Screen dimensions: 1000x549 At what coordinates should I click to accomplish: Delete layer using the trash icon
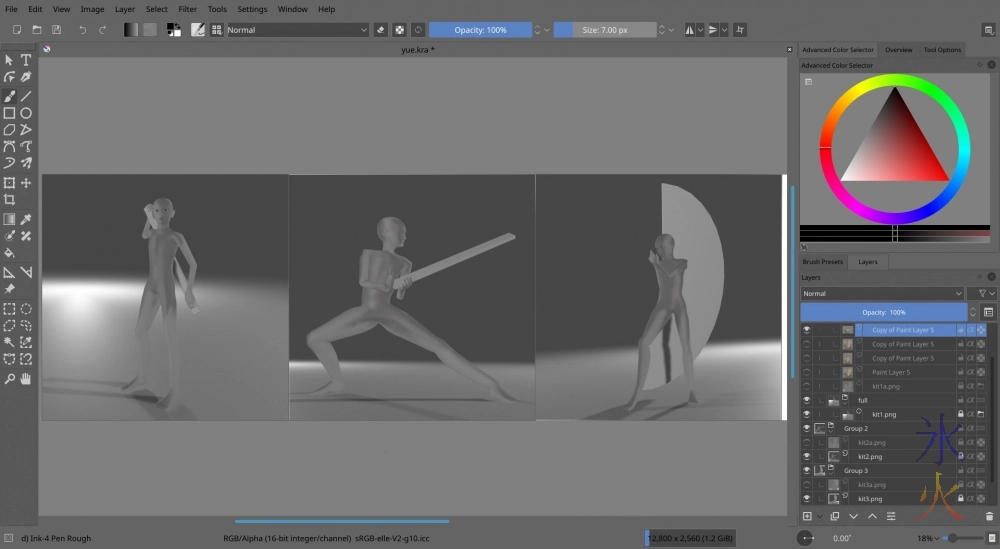(989, 516)
